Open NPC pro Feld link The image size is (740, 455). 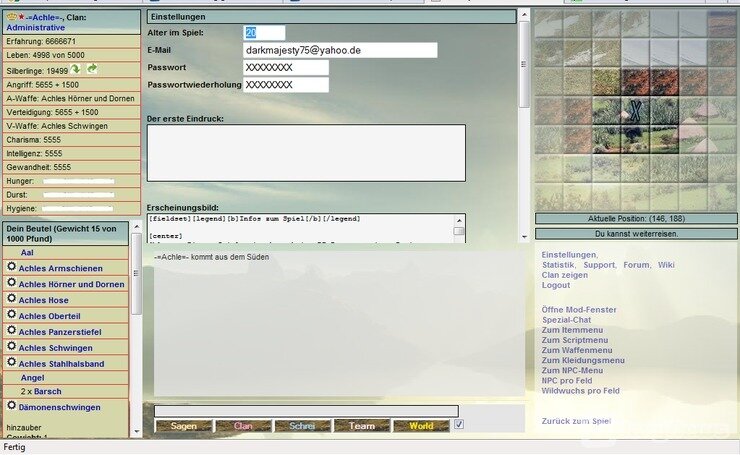(567, 381)
